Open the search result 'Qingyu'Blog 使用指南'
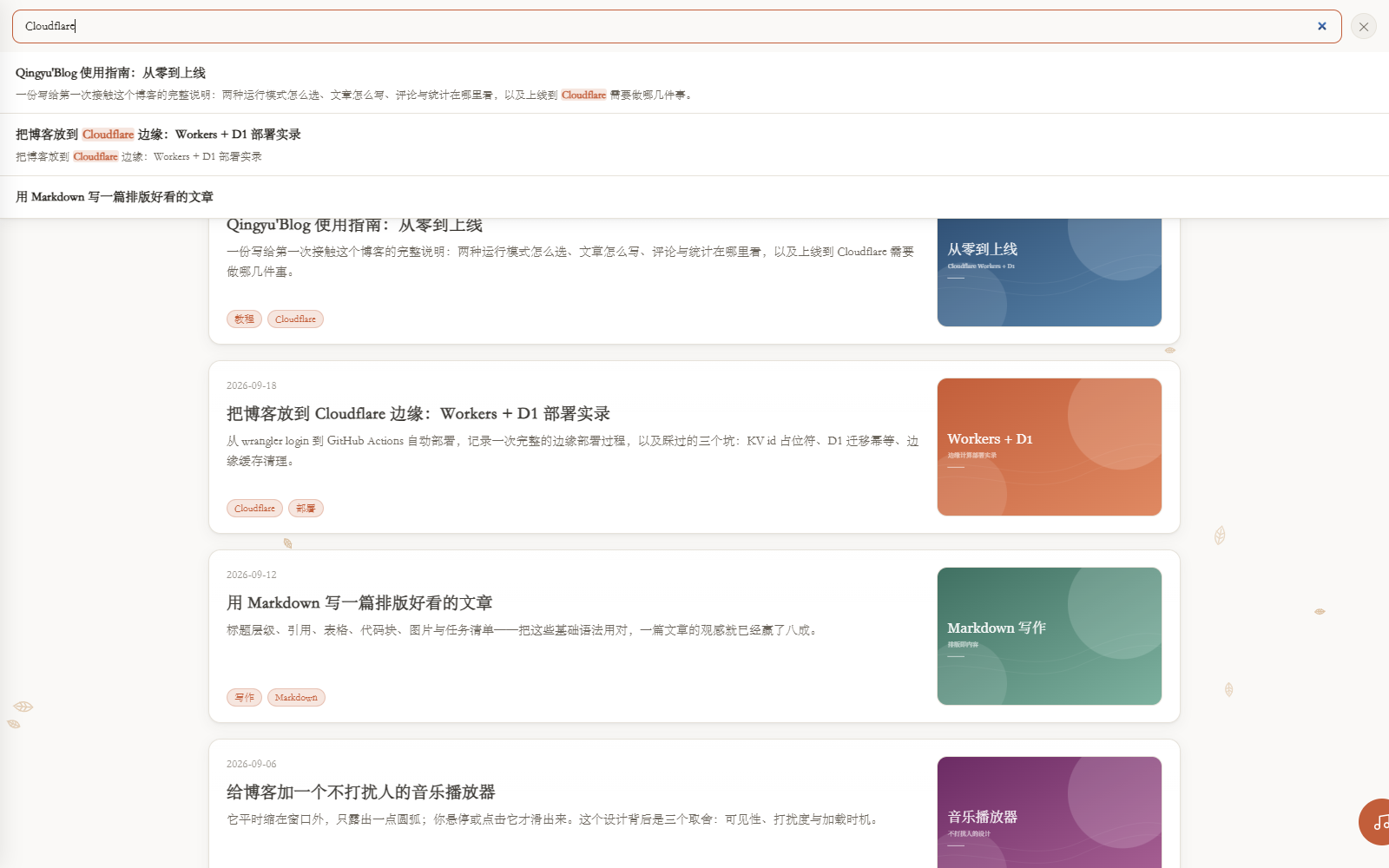The width and height of the screenshot is (1389, 868). click(694, 82)
